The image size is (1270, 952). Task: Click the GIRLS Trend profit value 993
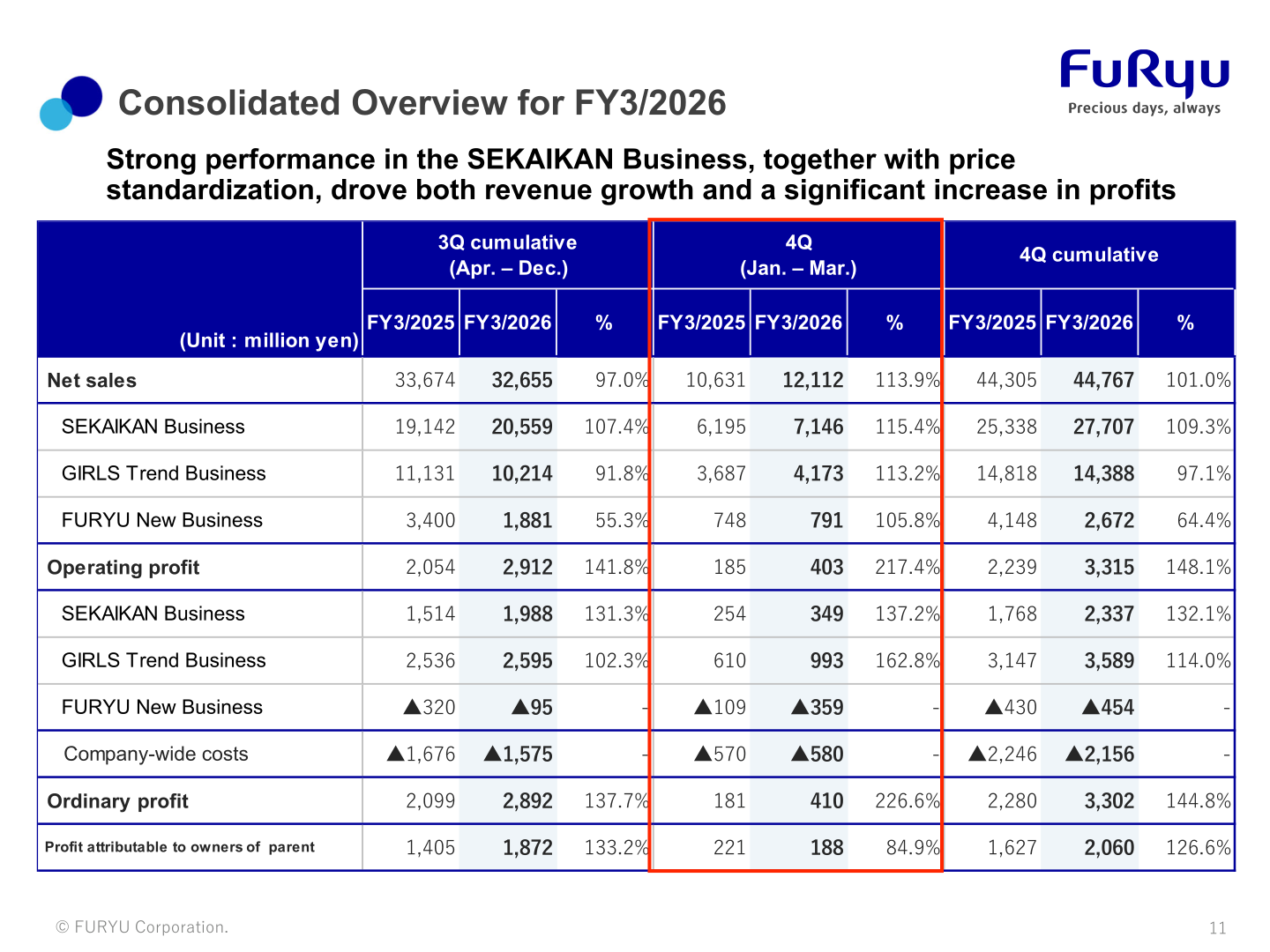coord(826,660)
